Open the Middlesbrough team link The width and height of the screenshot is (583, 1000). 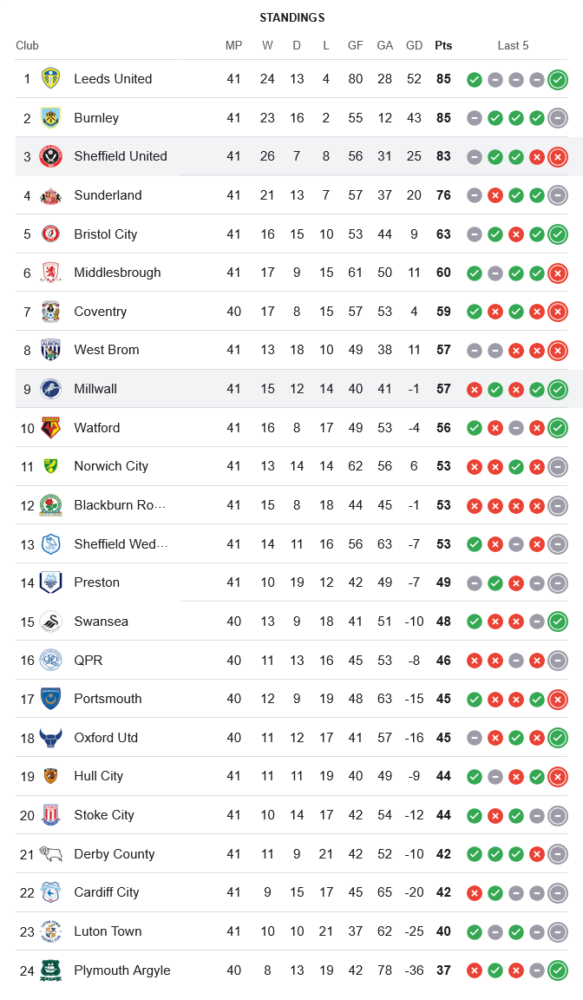(x=117, y=273)
